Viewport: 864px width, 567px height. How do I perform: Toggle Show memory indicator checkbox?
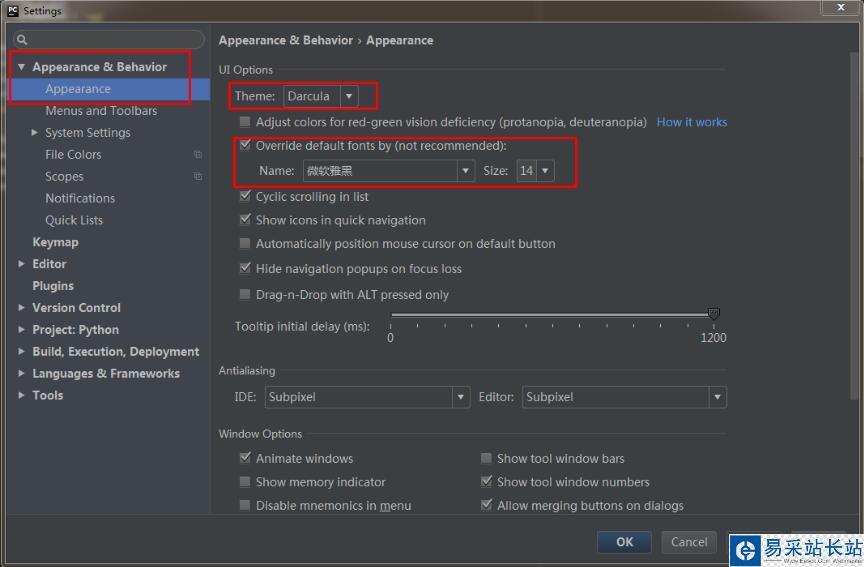(x=245, y=482)
